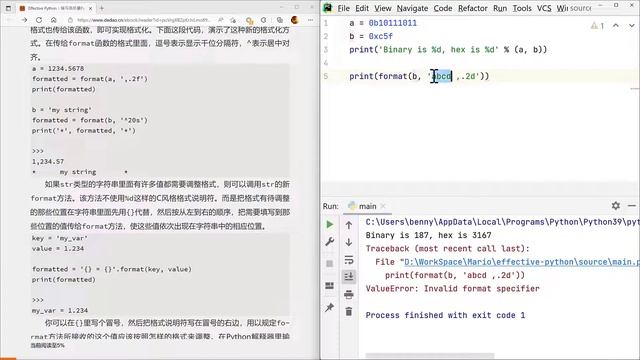Open the Refactor menu
This screenshot has width=640, height=360.
(473, 8)
